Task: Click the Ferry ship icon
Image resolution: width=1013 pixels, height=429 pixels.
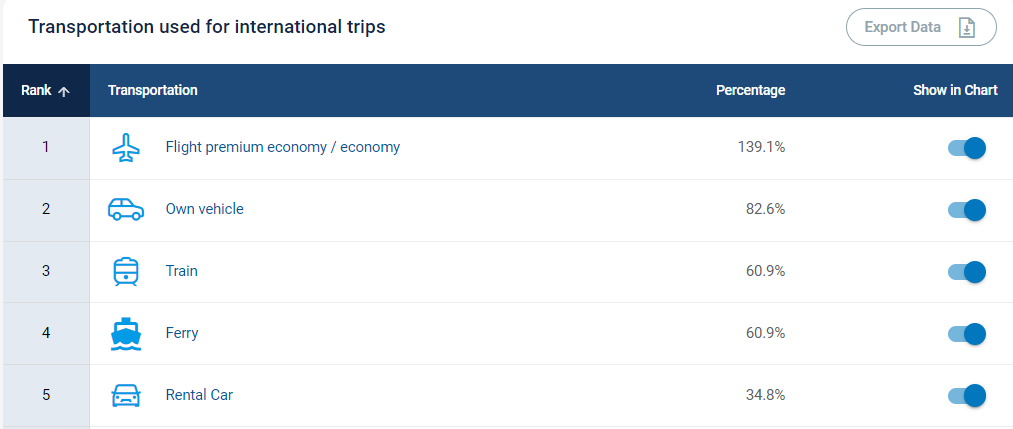Action: click(125, 333)
